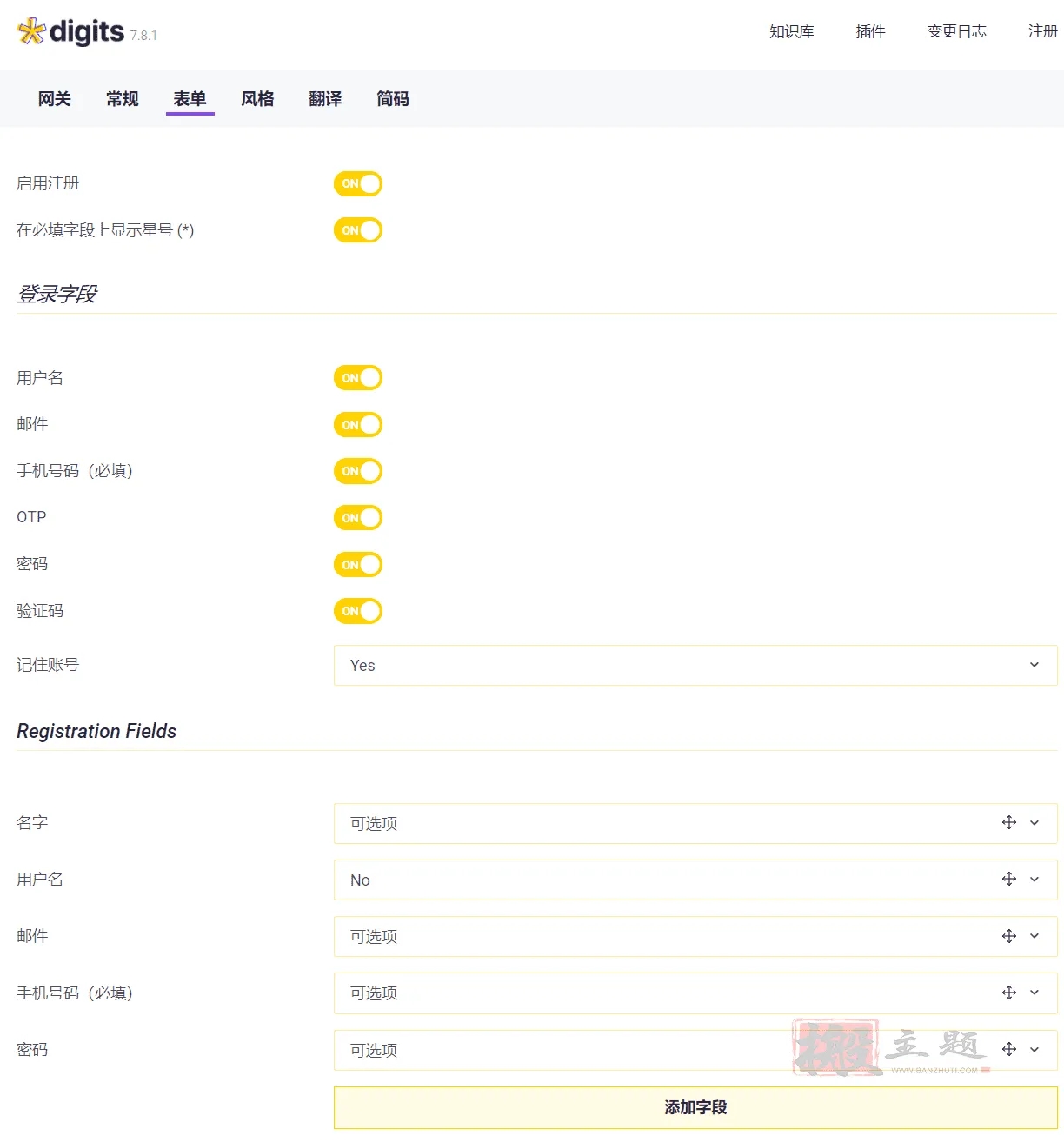Screen dimensions: 1064x1142
Task: Toggle the 在必填字段上显示星号 switch
Action: (358, 230)
